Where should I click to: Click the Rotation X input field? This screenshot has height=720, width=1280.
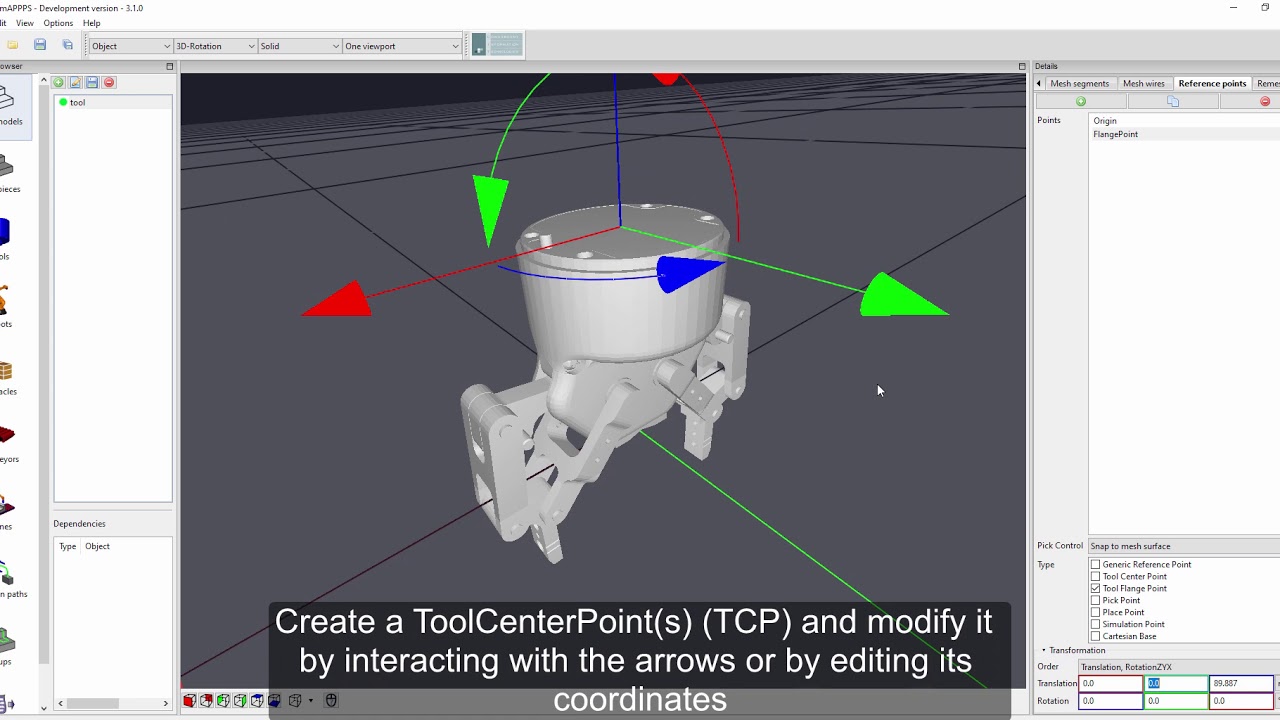[1111, 701]
